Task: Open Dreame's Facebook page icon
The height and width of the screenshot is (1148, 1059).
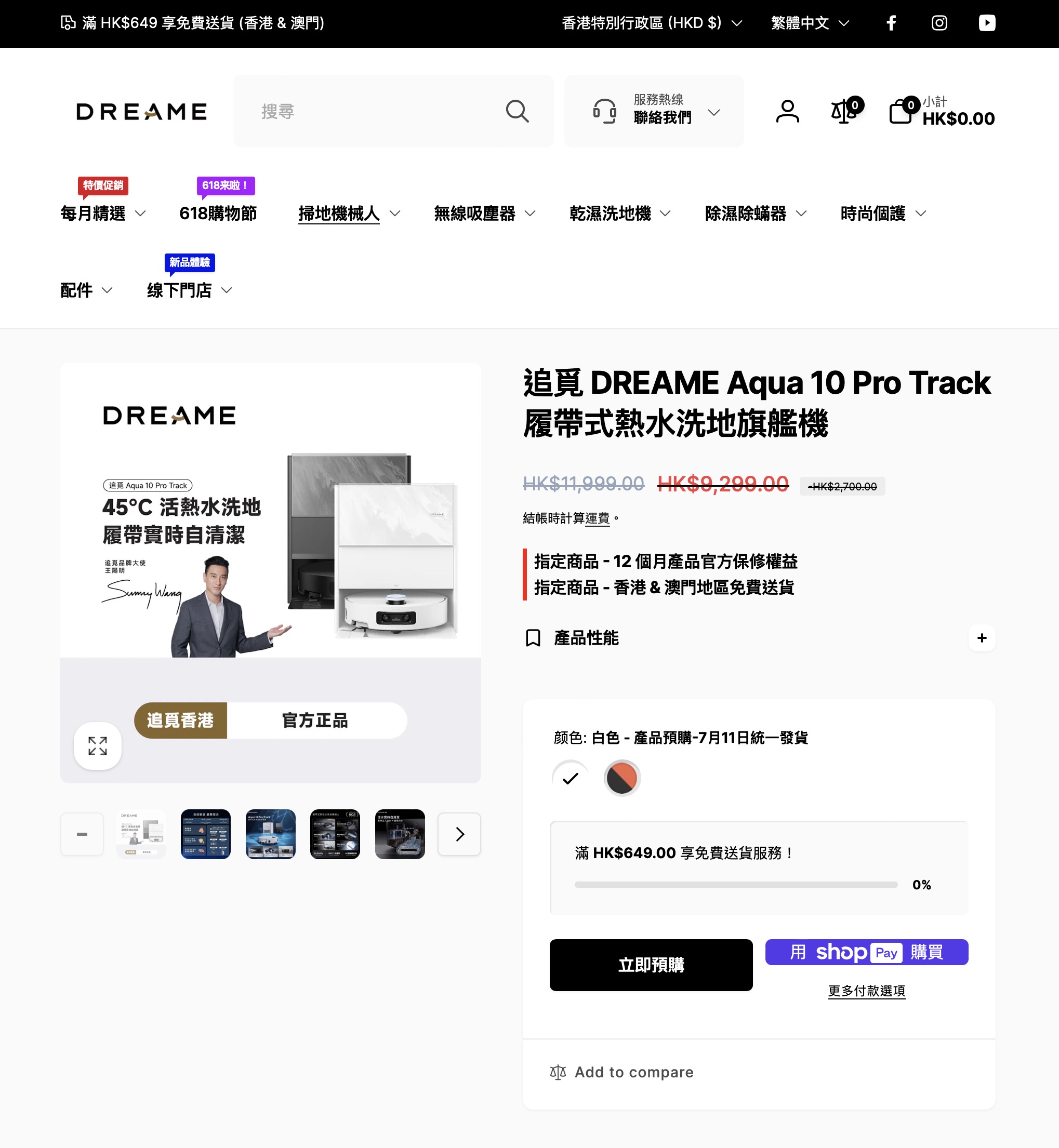Action: (891, 23)
